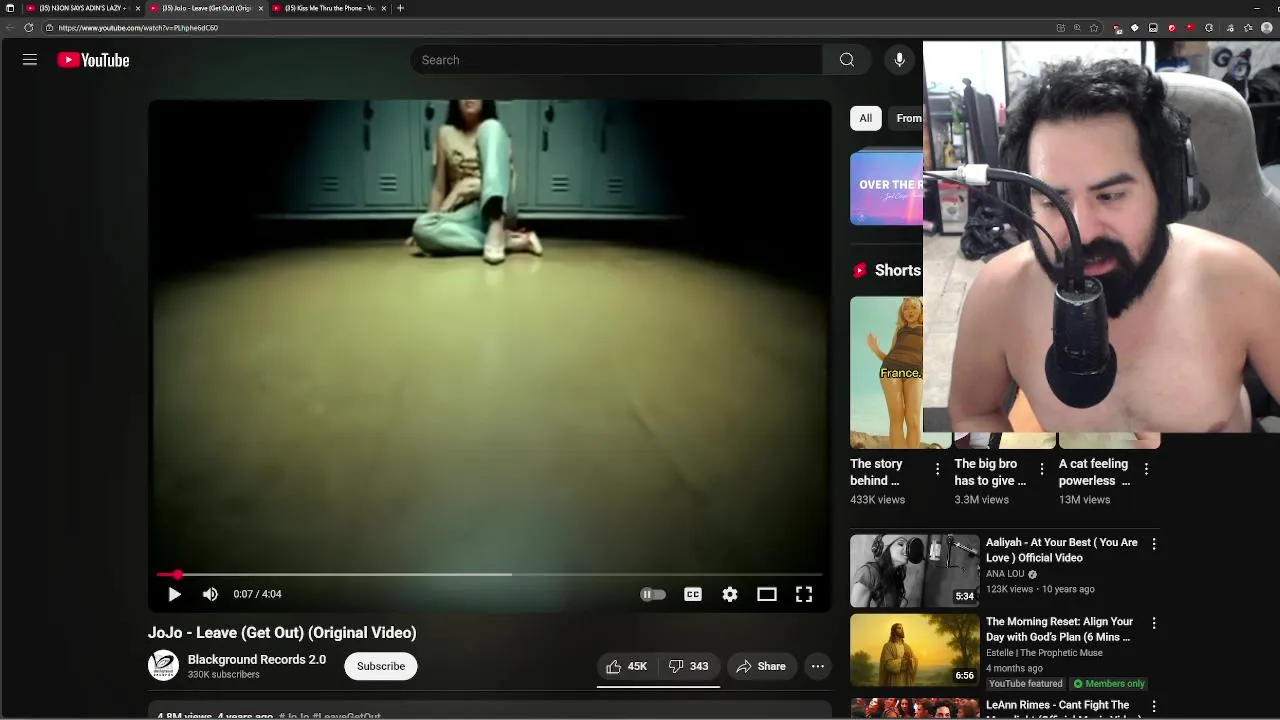Like the video with 45K thumbs up
The image size is (1280, 720).
[627, 666]
